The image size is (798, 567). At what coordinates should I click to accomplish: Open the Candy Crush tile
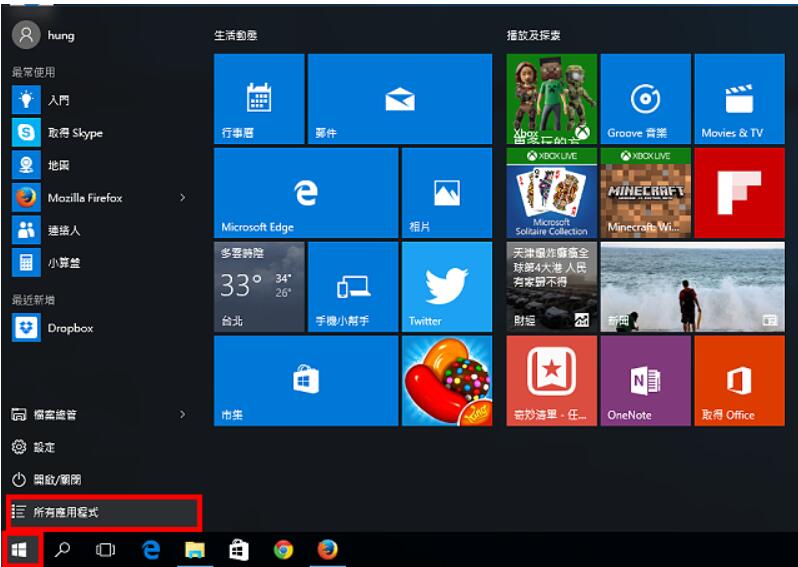447,381
